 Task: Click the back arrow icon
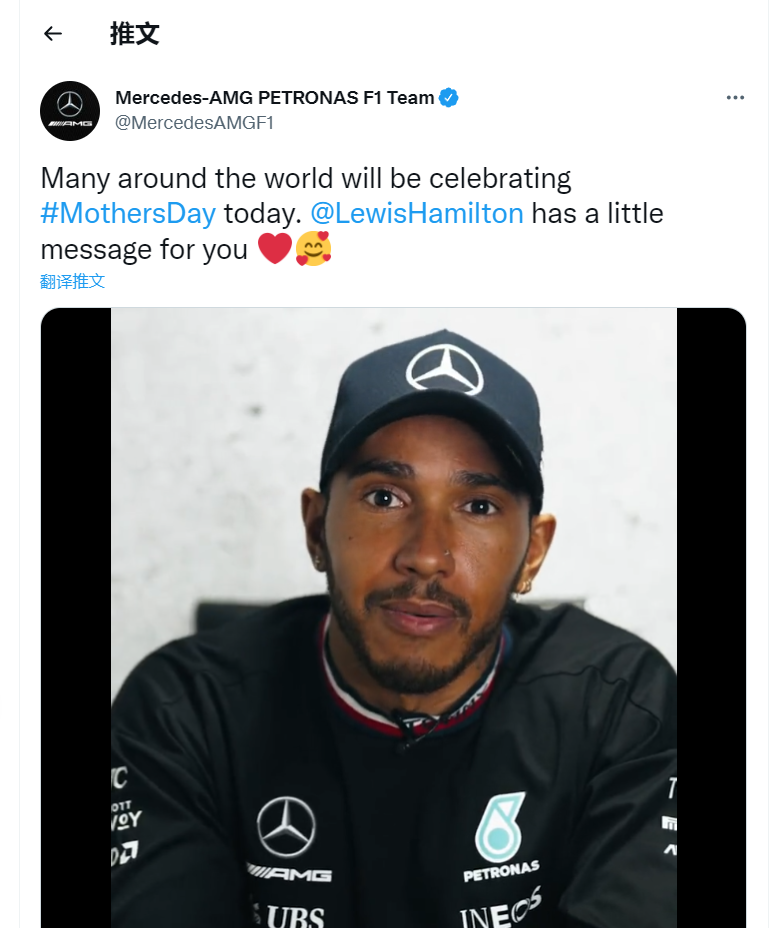click(53, 34)
